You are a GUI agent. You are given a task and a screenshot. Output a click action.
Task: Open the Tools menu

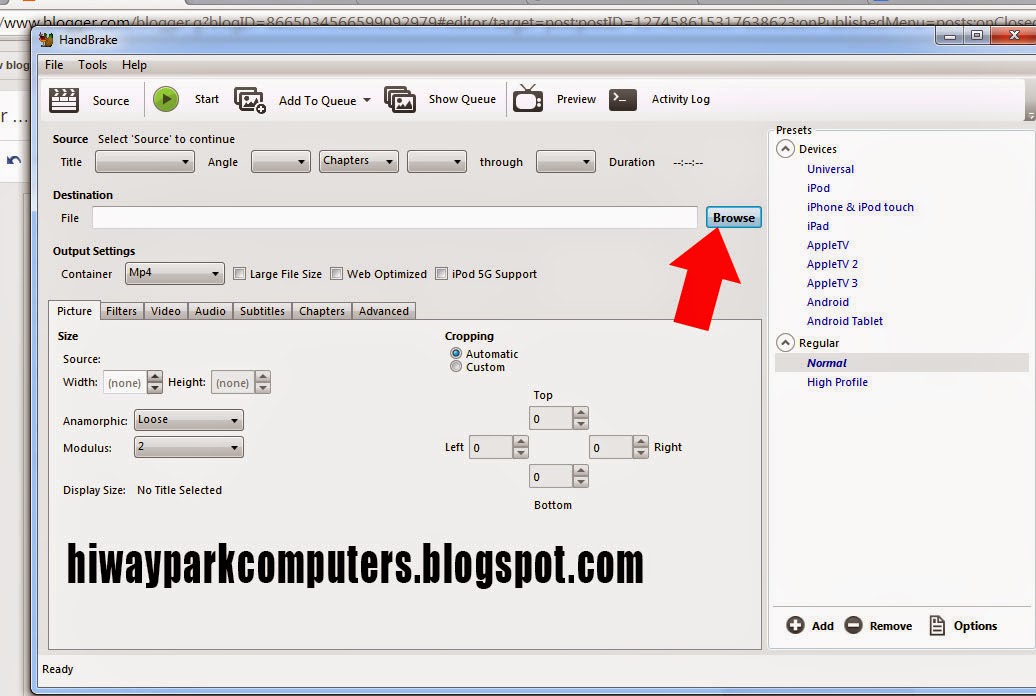(x=92, y=65)
